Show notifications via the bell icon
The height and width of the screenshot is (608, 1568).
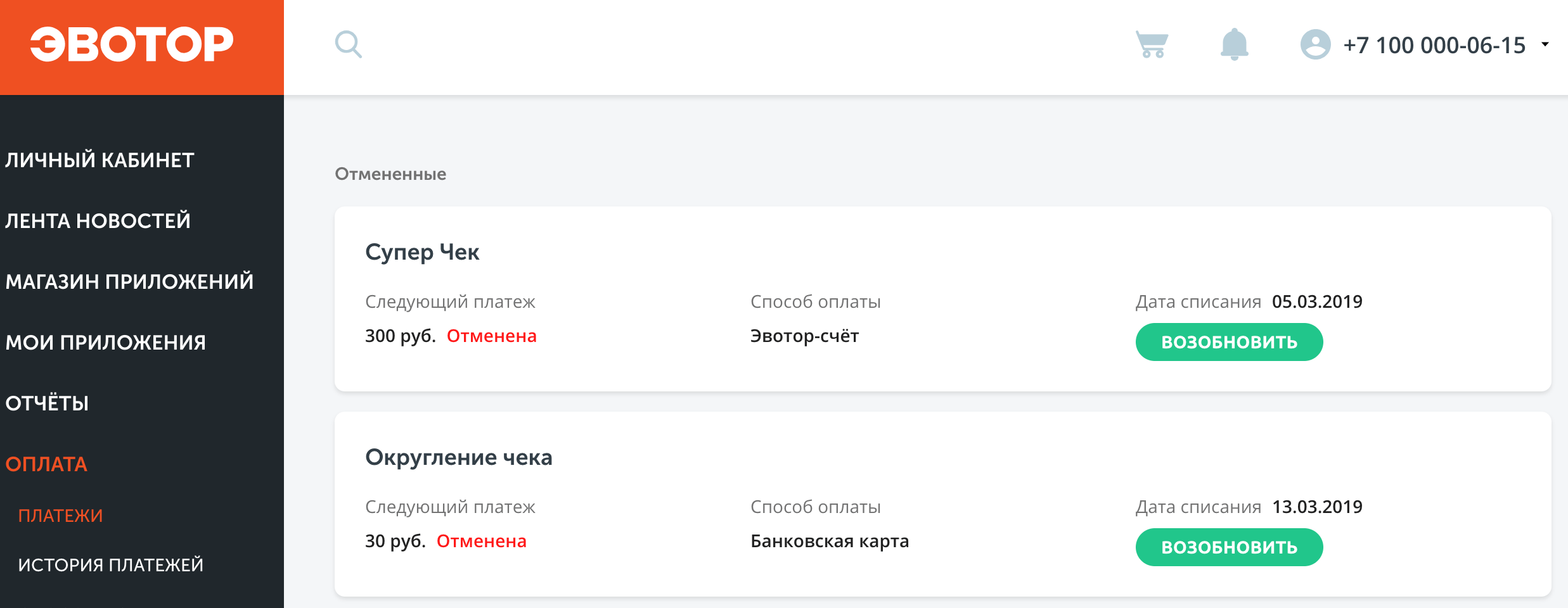pyautogui.click(x=1234, y=44)
